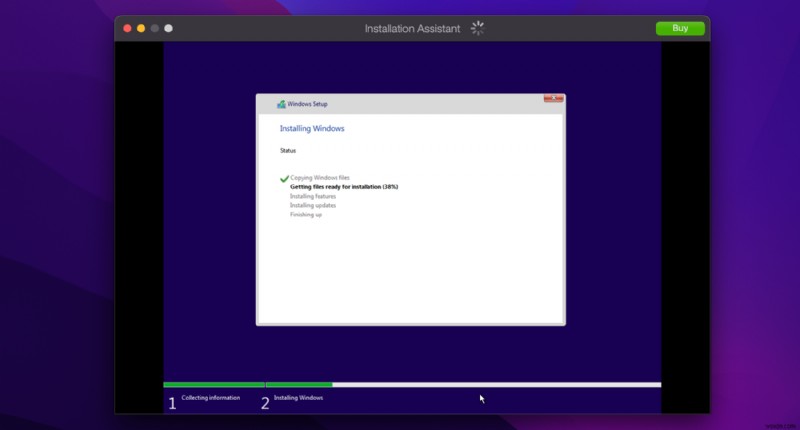Select the Finishing up step
Screen dimensions: 800x430
306,215
